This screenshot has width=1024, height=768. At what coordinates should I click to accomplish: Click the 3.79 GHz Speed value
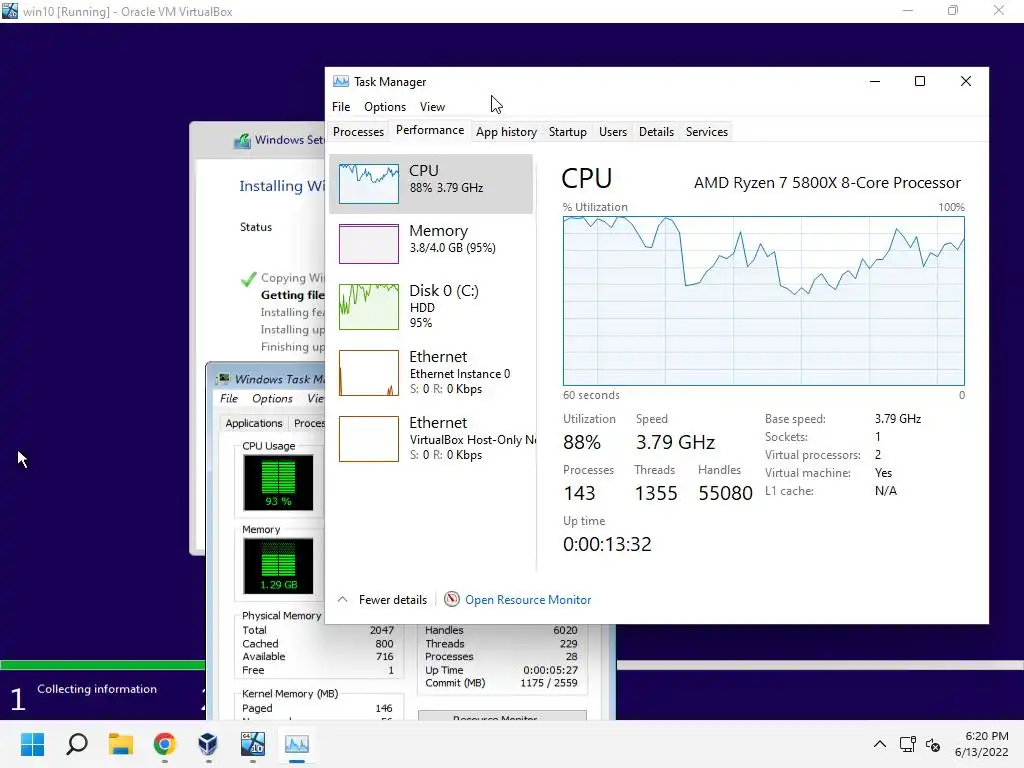675,442
